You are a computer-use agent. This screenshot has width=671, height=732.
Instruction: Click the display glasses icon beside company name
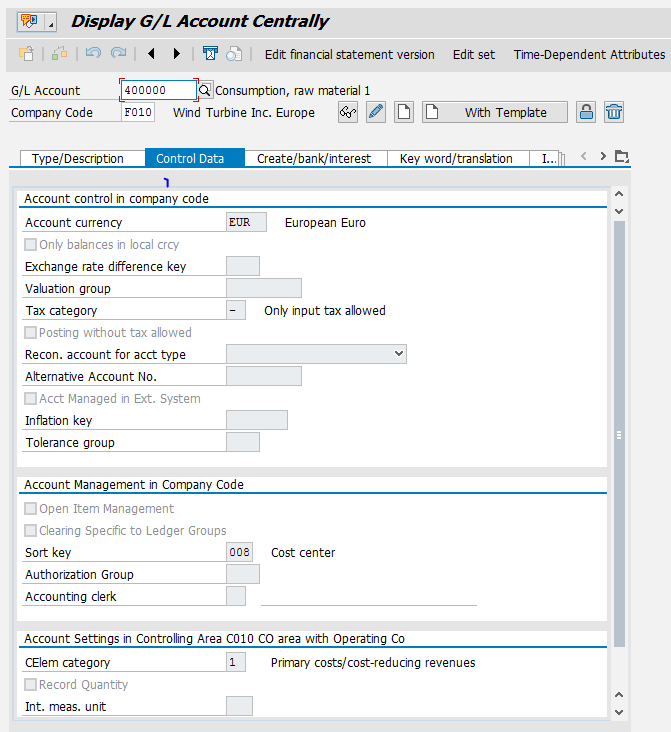(348, 112)
